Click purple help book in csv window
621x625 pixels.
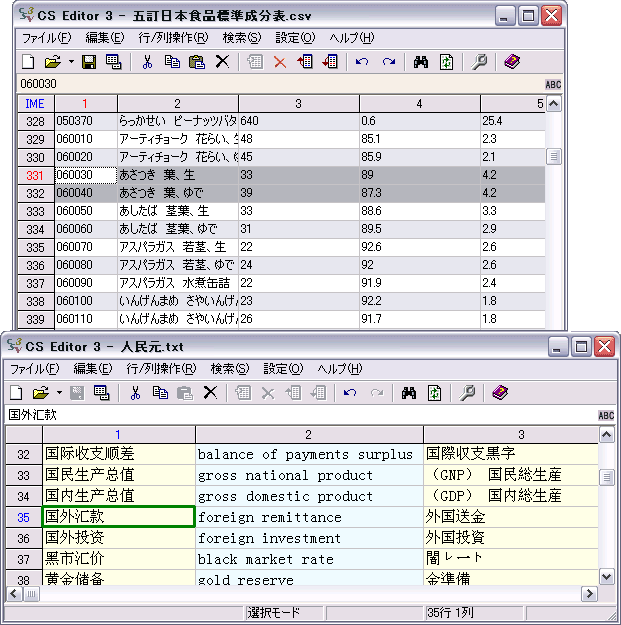tap(512, 62)
